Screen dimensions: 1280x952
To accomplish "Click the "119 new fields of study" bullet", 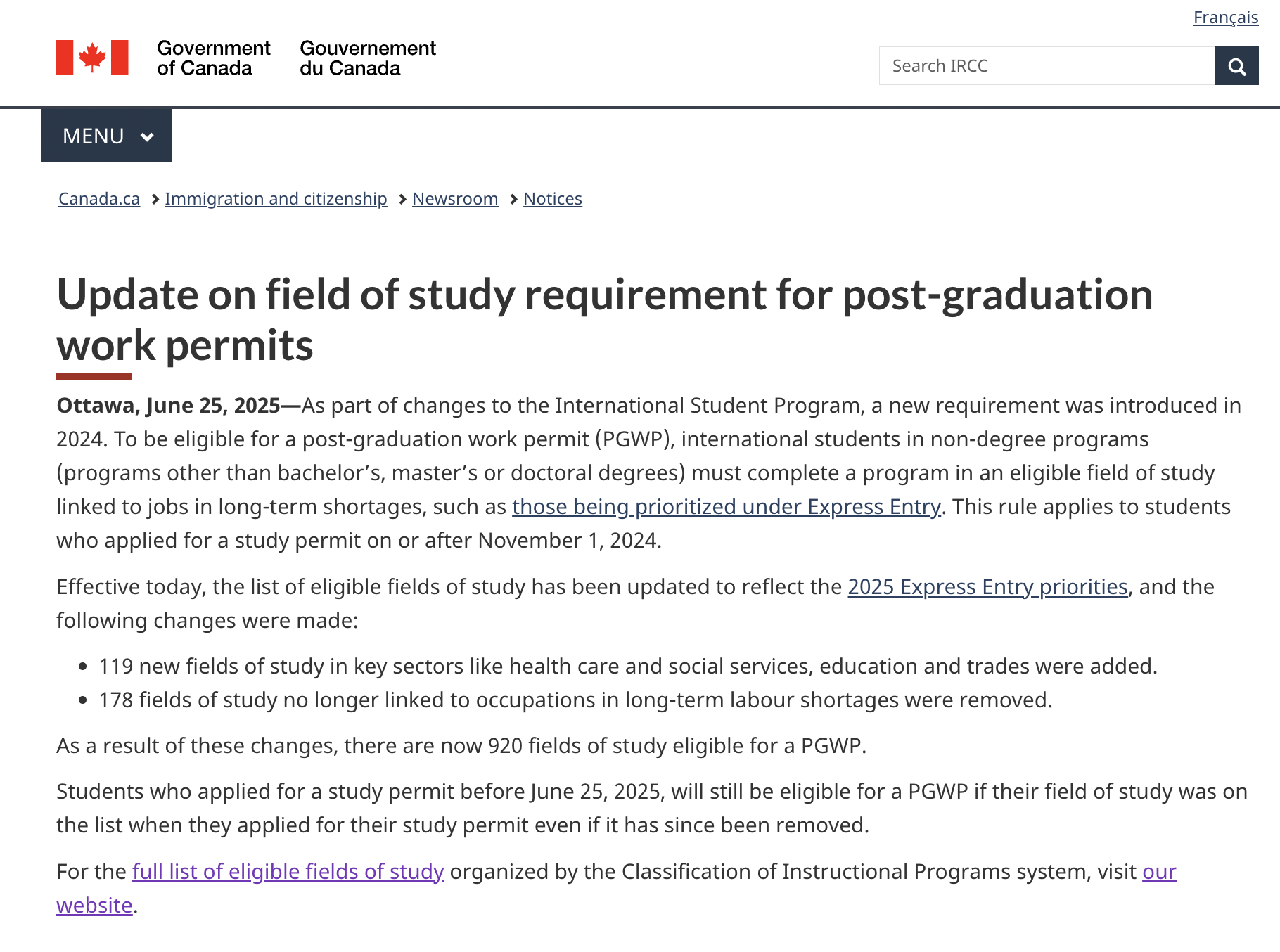I will [x=627, y=667].
